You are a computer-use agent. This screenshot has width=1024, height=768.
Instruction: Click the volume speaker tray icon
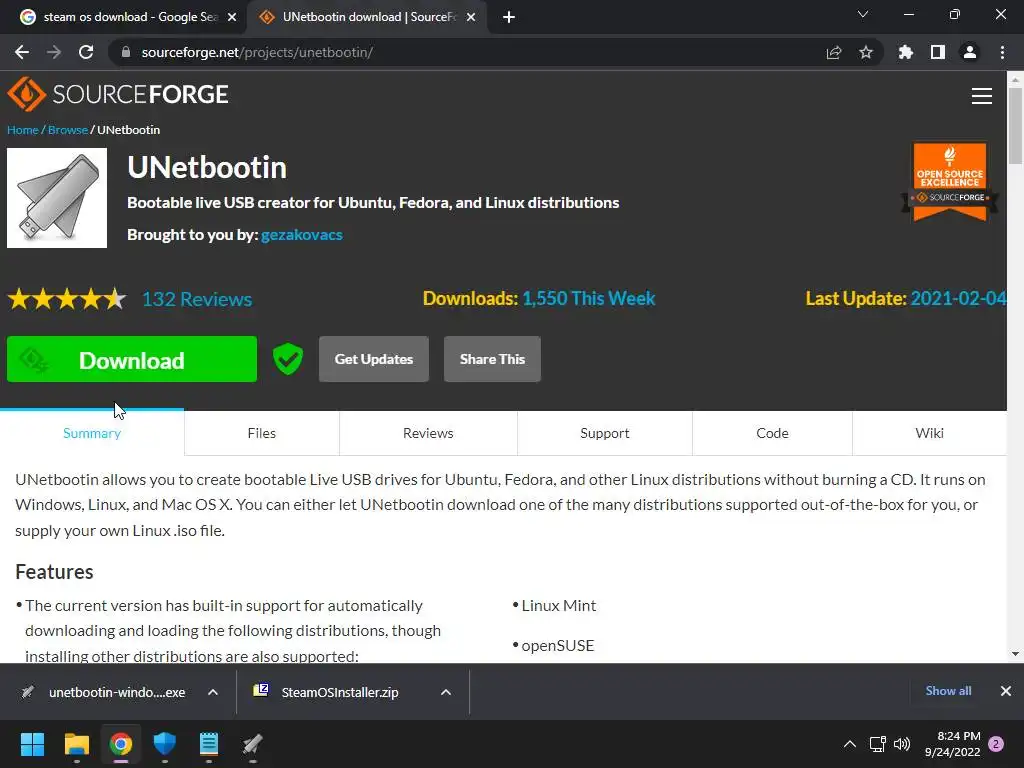pos(902,744)
